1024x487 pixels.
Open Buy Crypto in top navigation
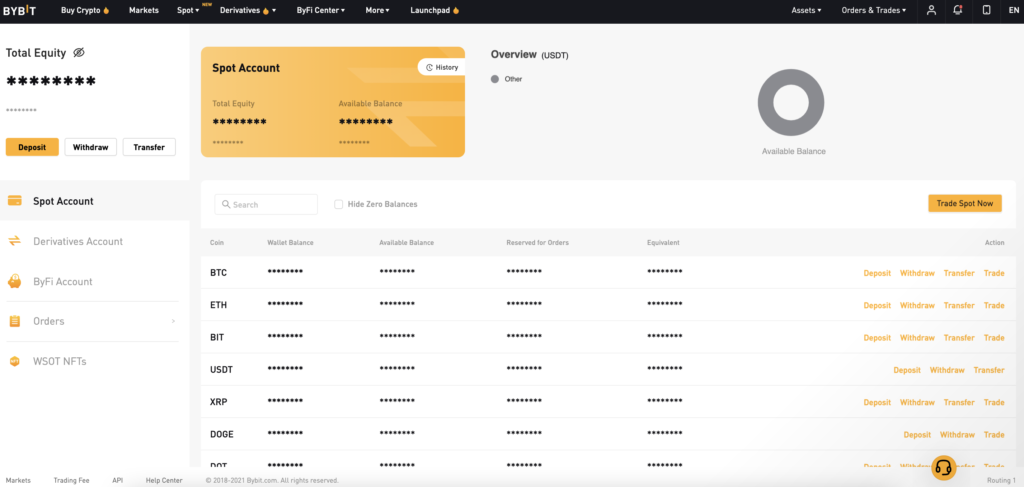pyautogui.click(x=85, y=10)
